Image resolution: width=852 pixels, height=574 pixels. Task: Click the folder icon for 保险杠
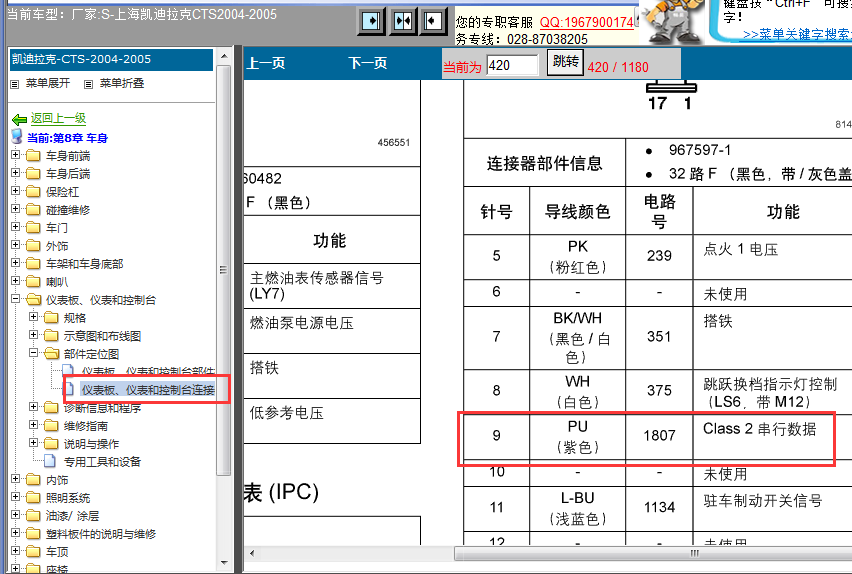(33, 192)
